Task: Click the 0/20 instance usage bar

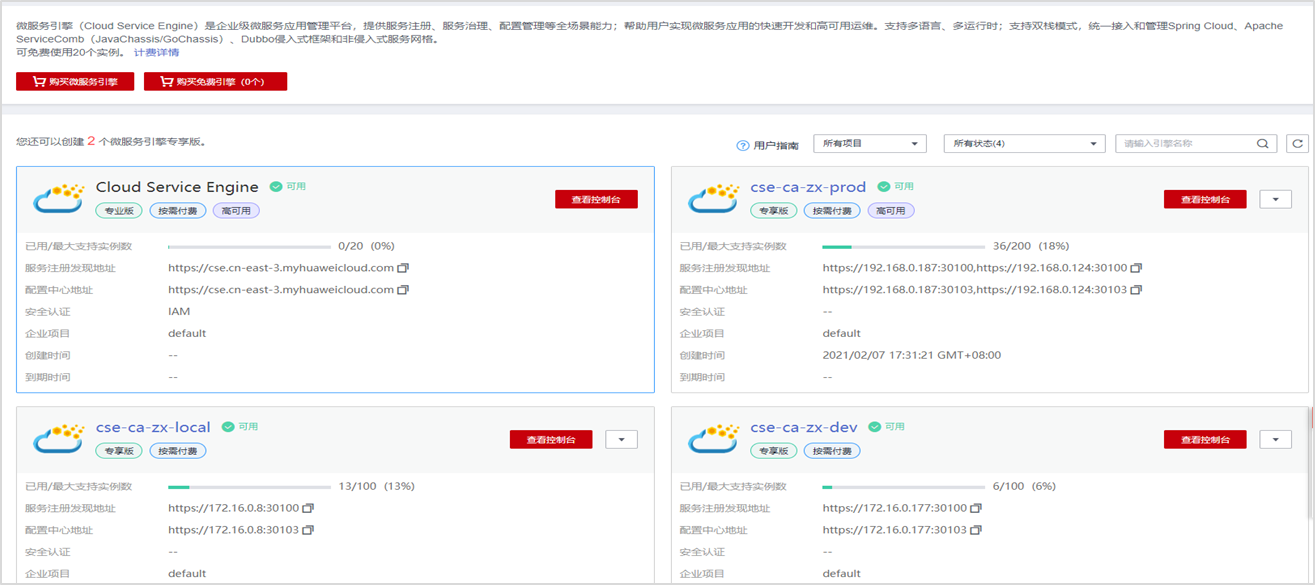Action: point(250,246)
